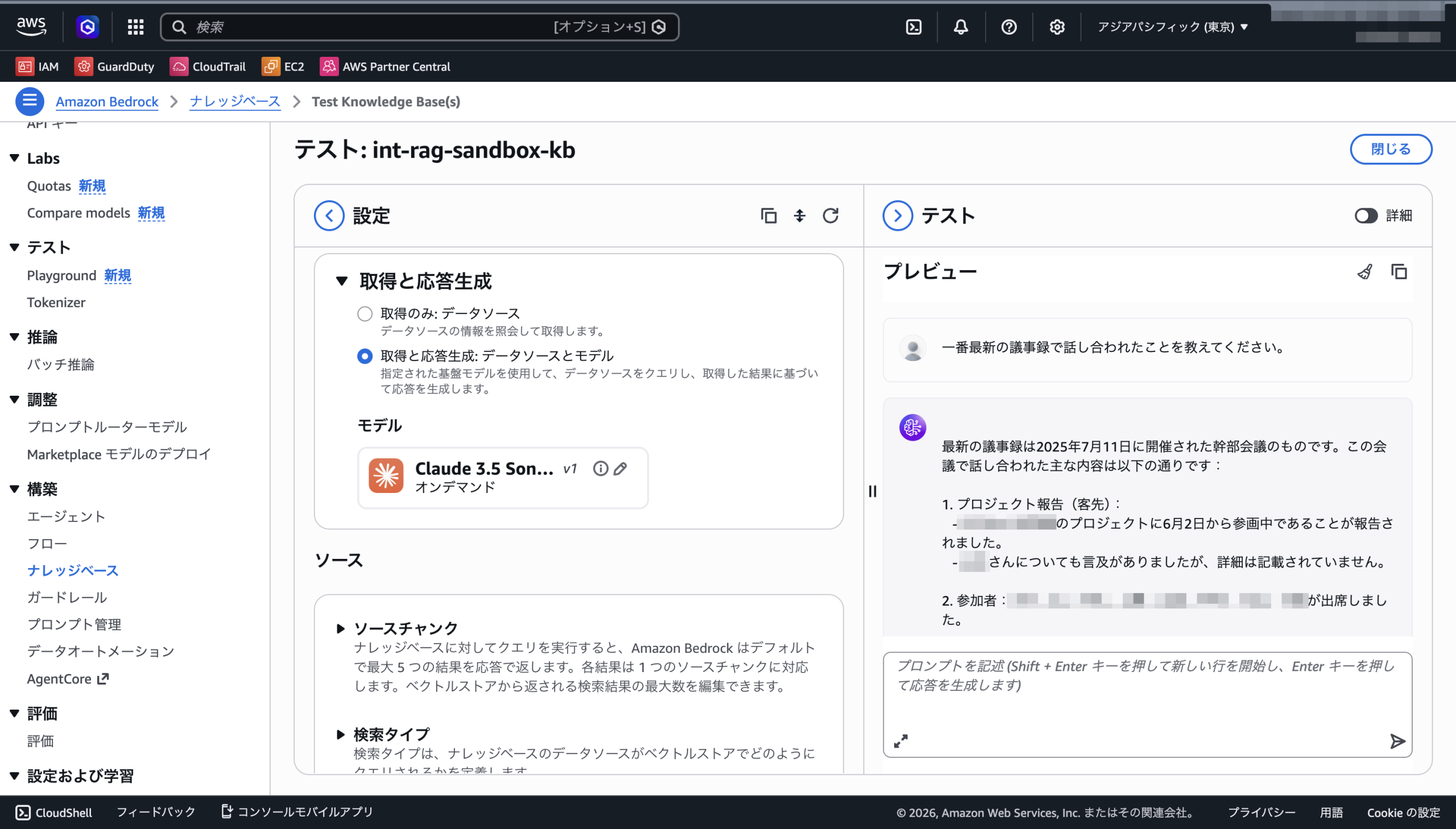
Task: Open ガードレール in the sidebar
Action: coord(67,597)
